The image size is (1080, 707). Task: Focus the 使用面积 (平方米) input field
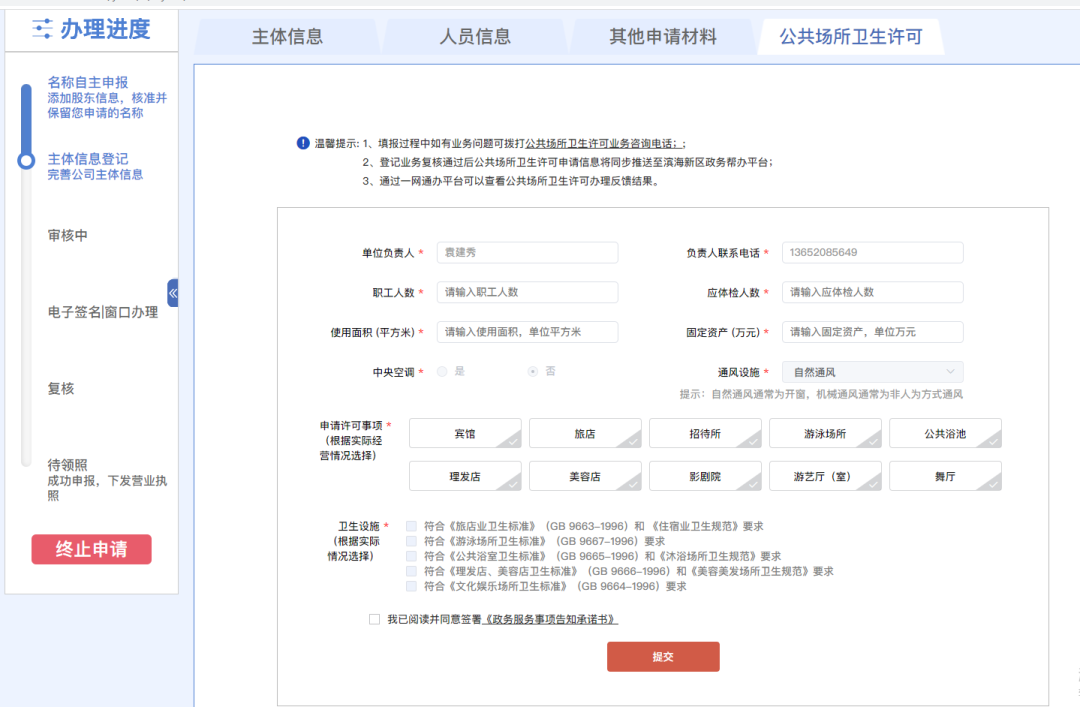pos(527,332)
